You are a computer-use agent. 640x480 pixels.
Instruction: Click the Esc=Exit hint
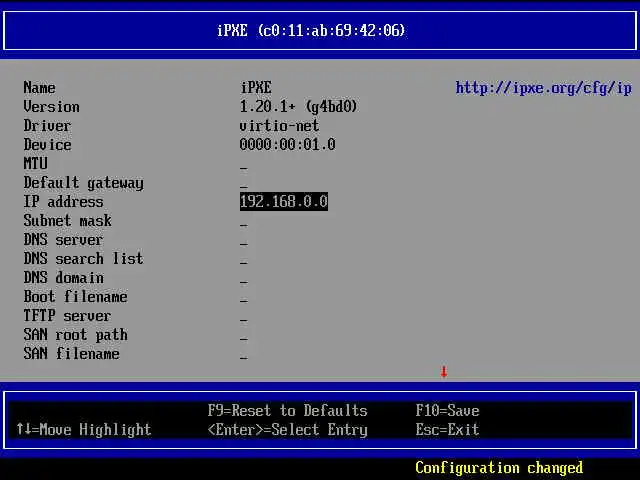click(x=448, y=430)
